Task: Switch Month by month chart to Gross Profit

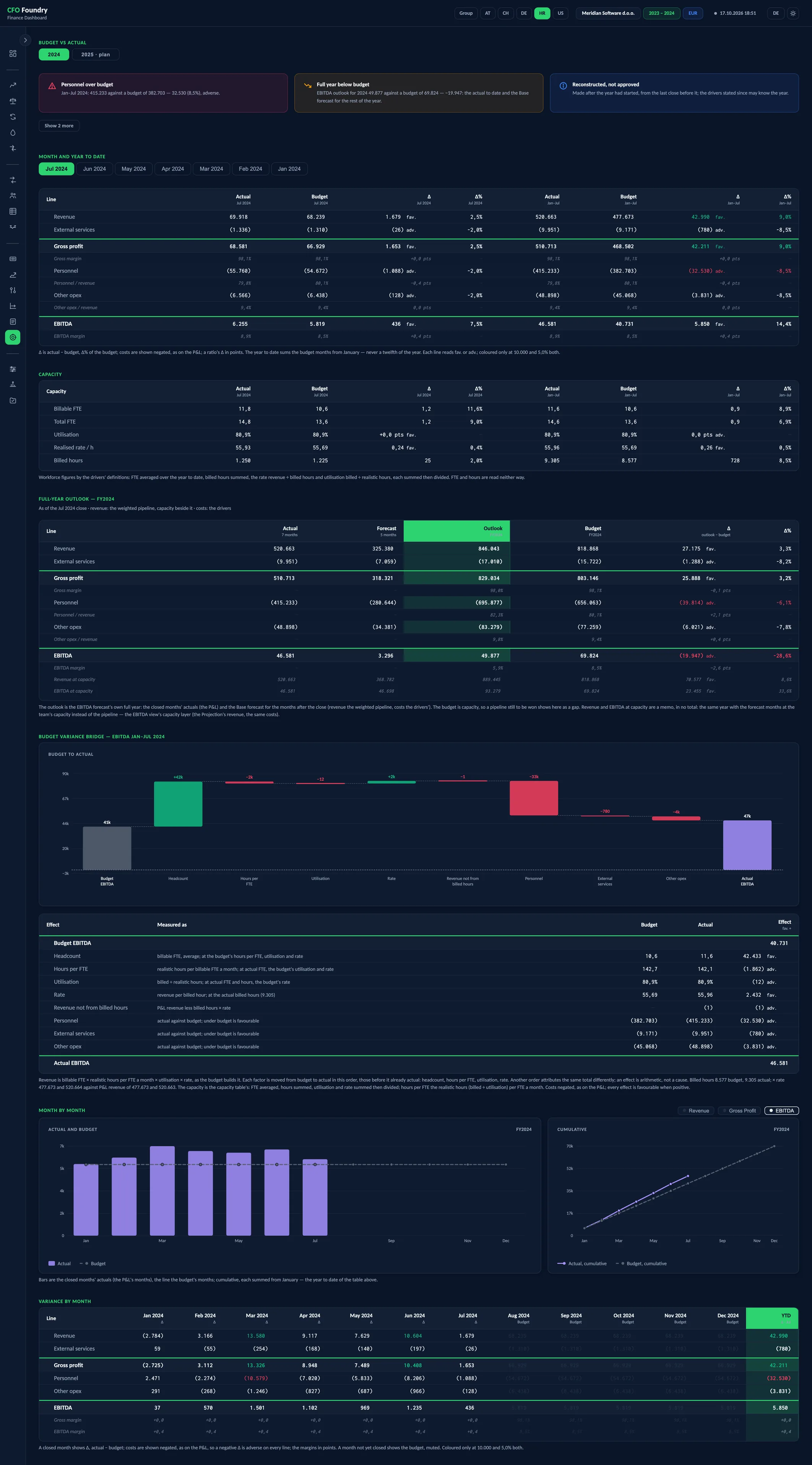Action: point(739,1111)
